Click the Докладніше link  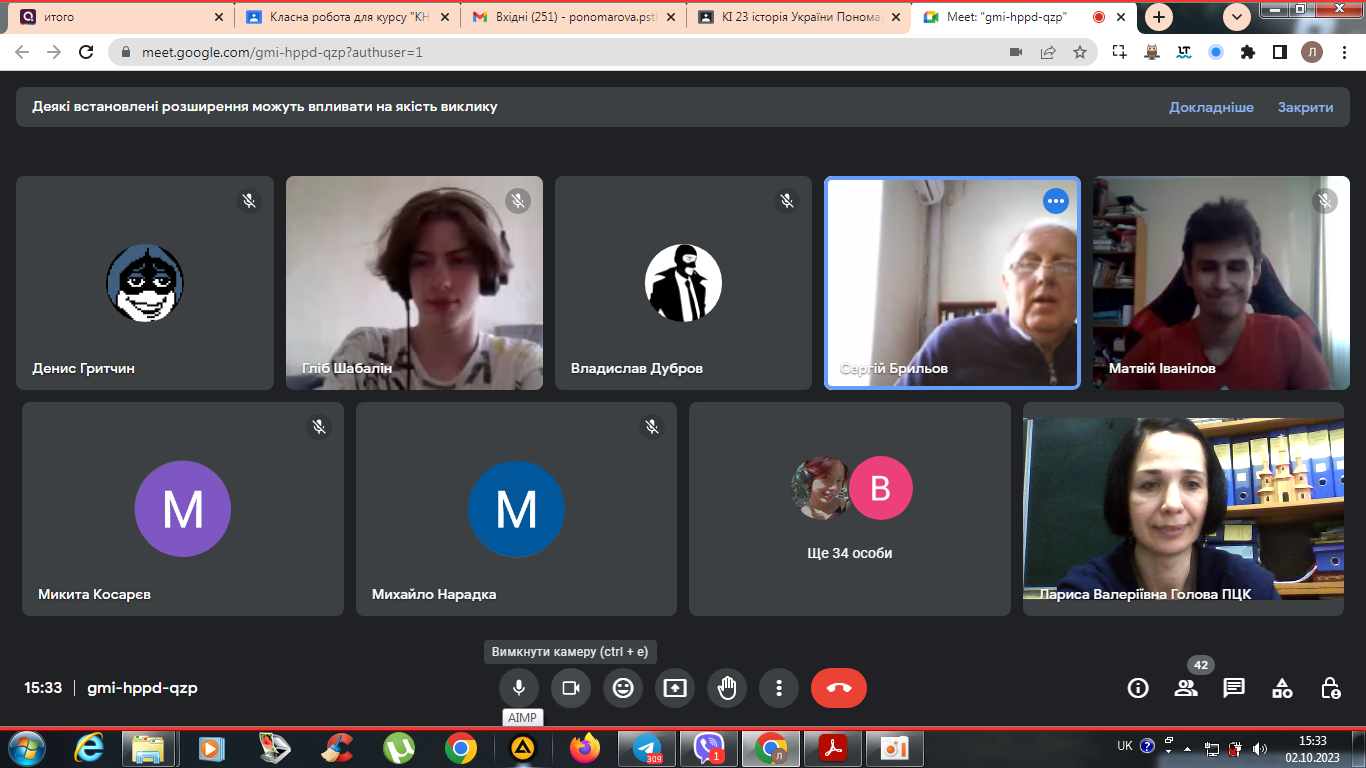[1211, 107]
